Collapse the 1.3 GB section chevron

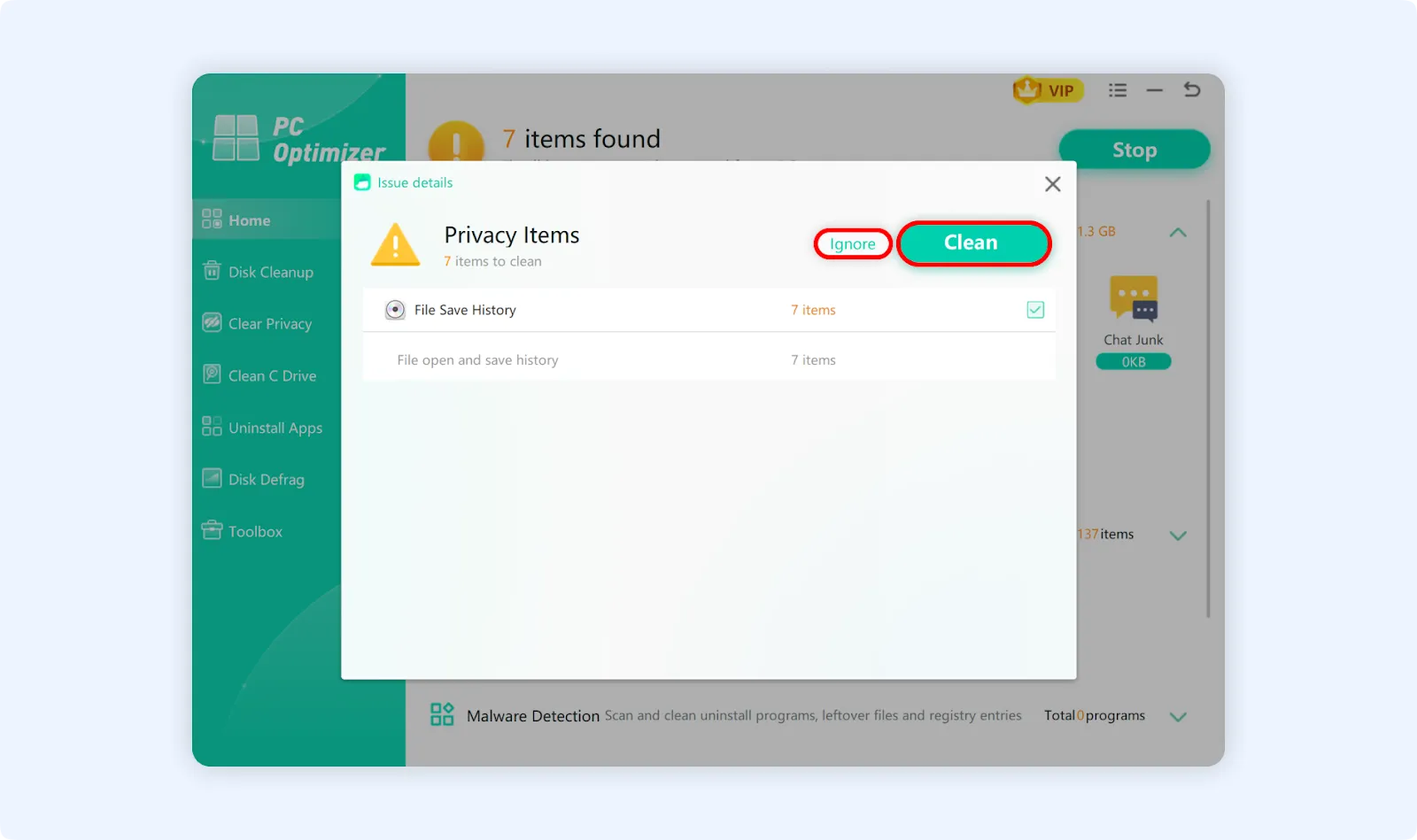1178,233
